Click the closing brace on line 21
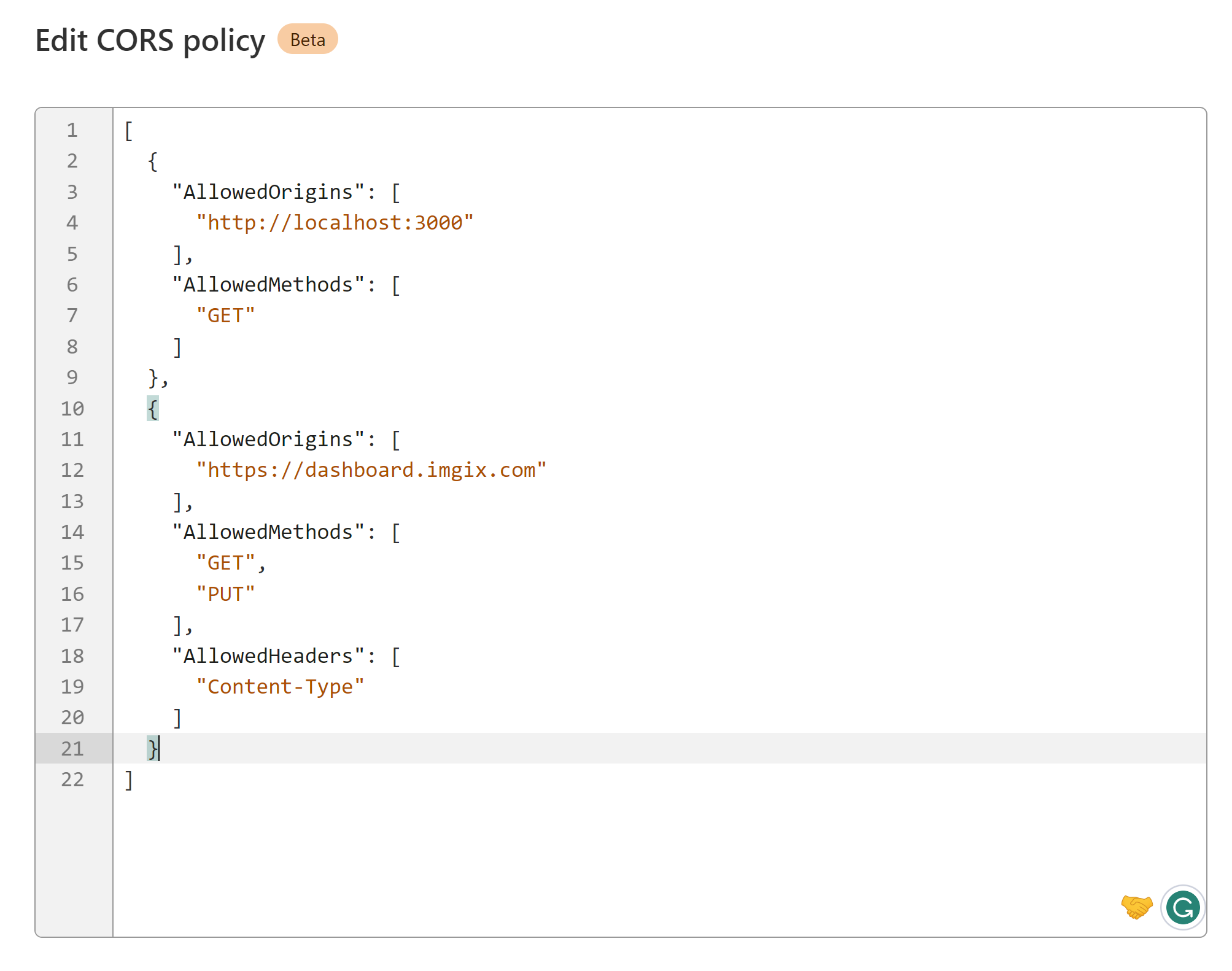 point(152,748)
